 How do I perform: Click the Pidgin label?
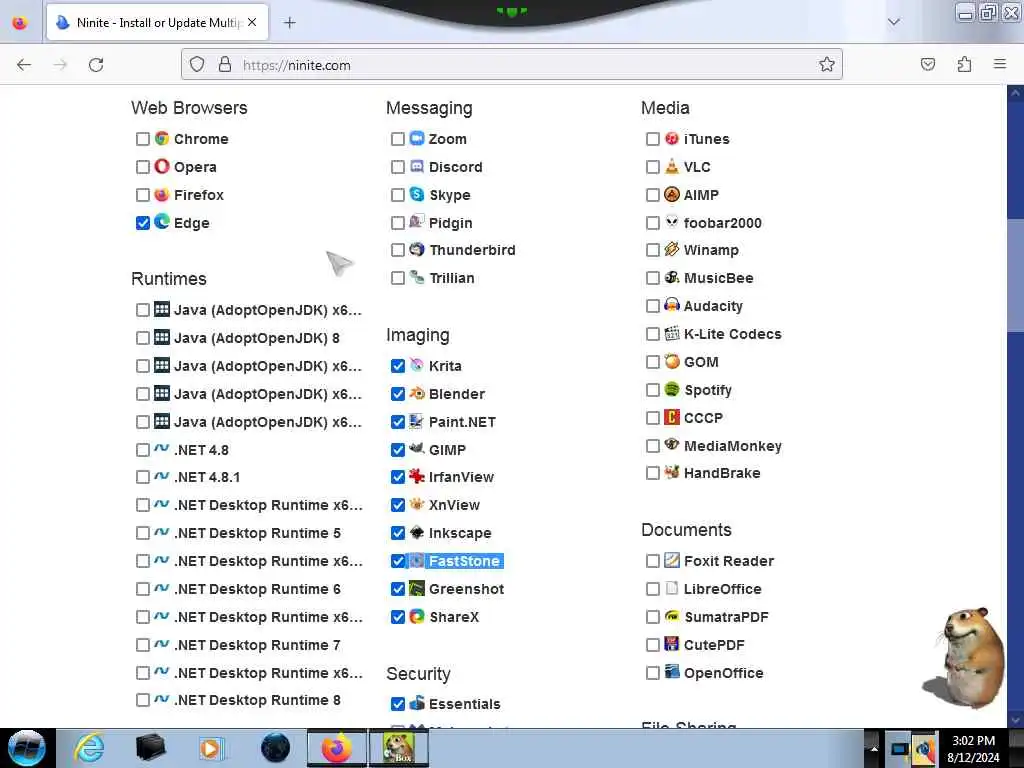click(450, 223)
